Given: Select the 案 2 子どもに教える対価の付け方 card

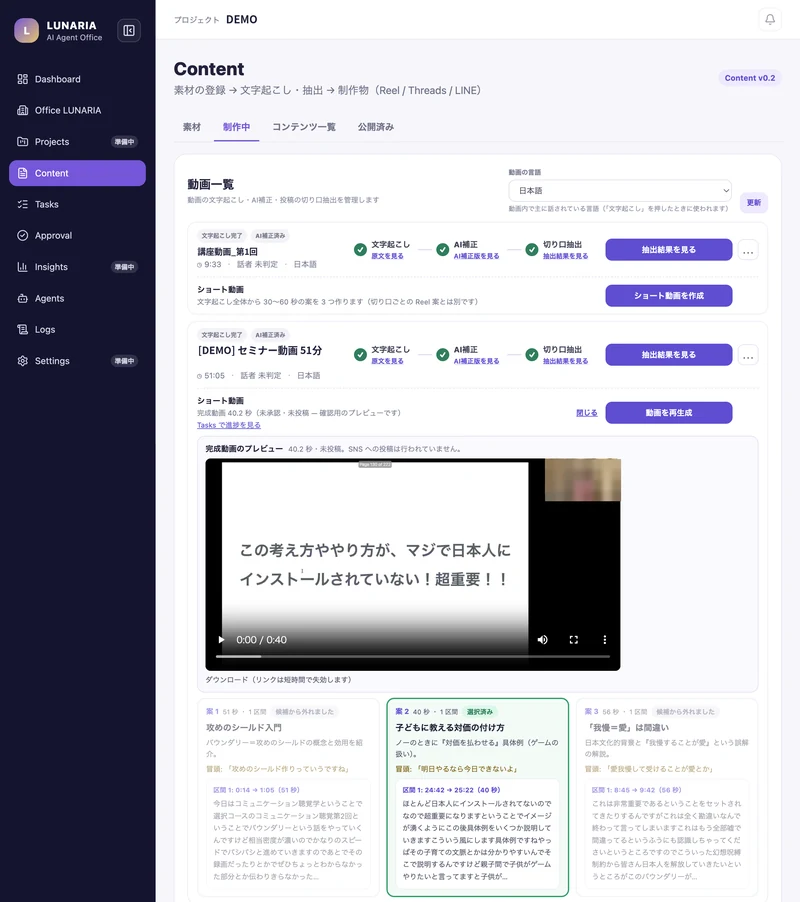Looking at the screenshot, I should click(477, 797).
